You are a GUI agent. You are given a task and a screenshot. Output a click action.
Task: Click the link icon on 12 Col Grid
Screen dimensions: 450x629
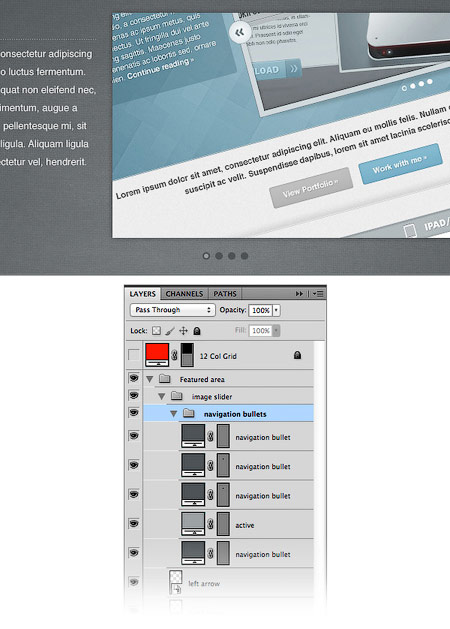pos(174,355)
